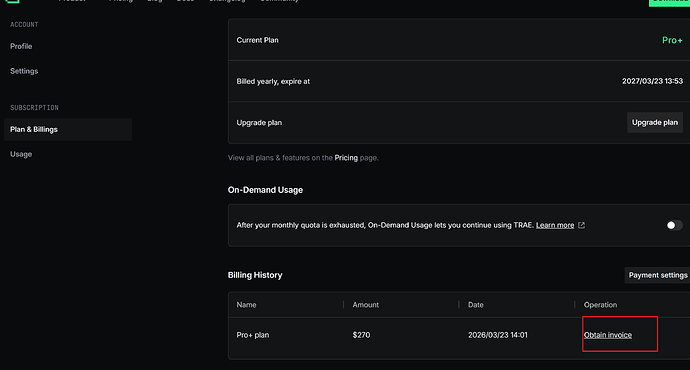Image resolution: width=690 pixels, height=370 pixels.
Task: Open the Profile account page
Action: click(x=21, y=46)
